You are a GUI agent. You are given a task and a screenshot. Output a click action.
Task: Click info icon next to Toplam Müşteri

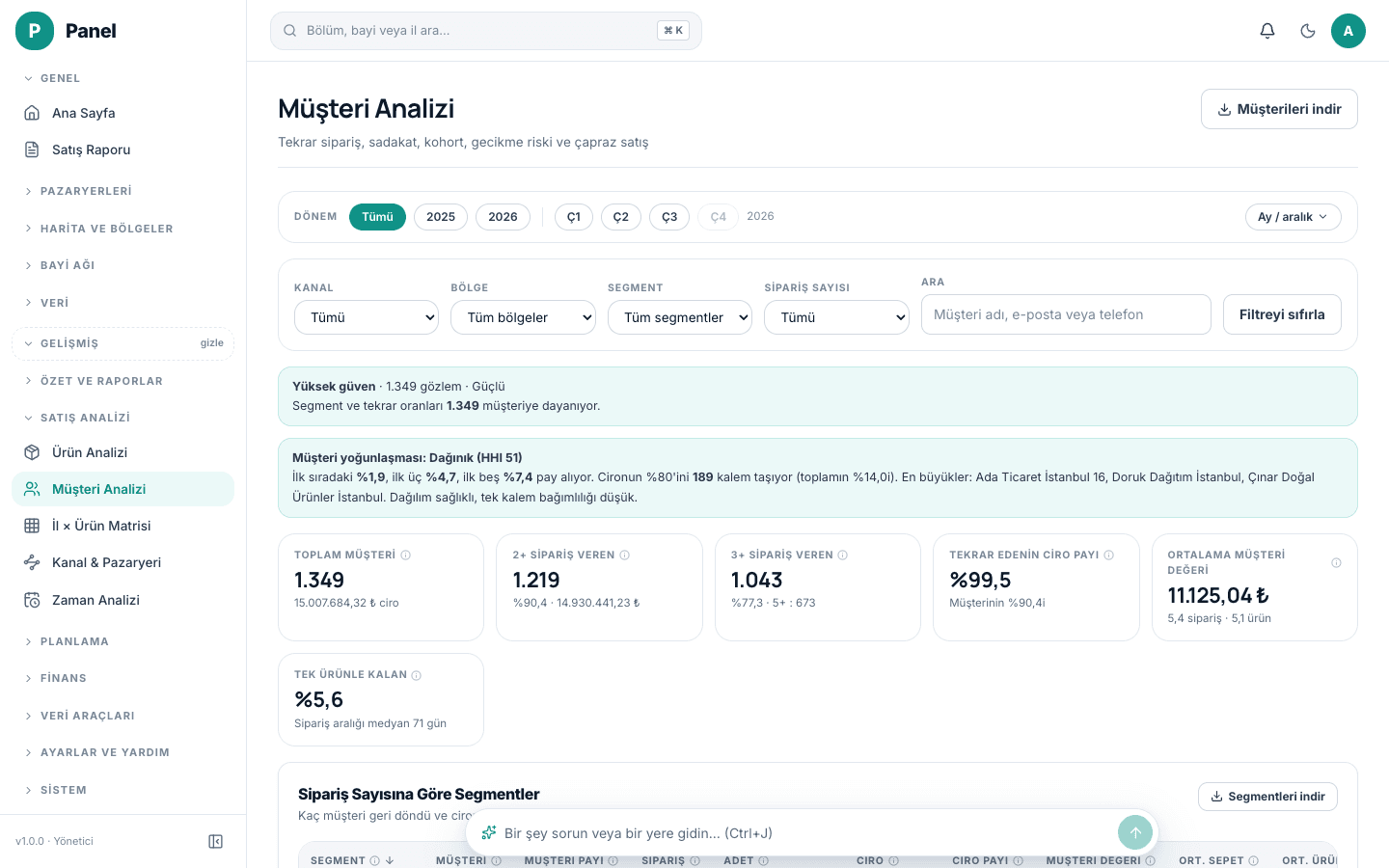click(406, 555)
